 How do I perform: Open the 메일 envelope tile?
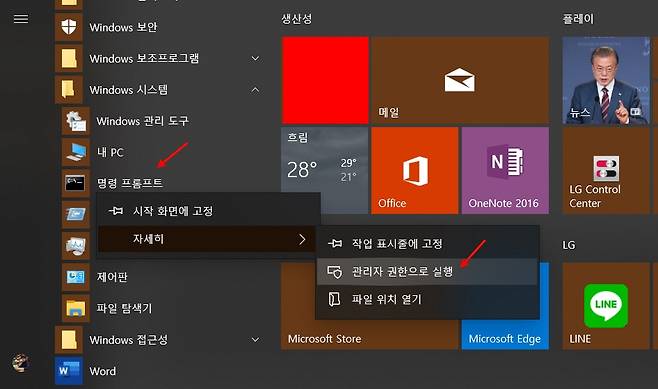coord(460,80)
